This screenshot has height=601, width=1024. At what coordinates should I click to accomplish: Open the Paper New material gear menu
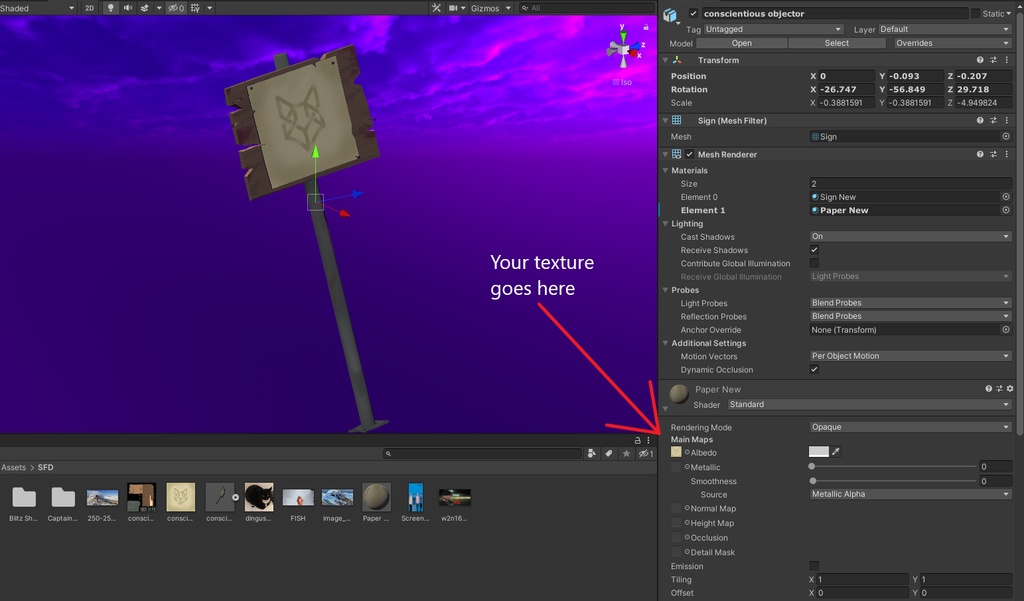click(1010, 389)
